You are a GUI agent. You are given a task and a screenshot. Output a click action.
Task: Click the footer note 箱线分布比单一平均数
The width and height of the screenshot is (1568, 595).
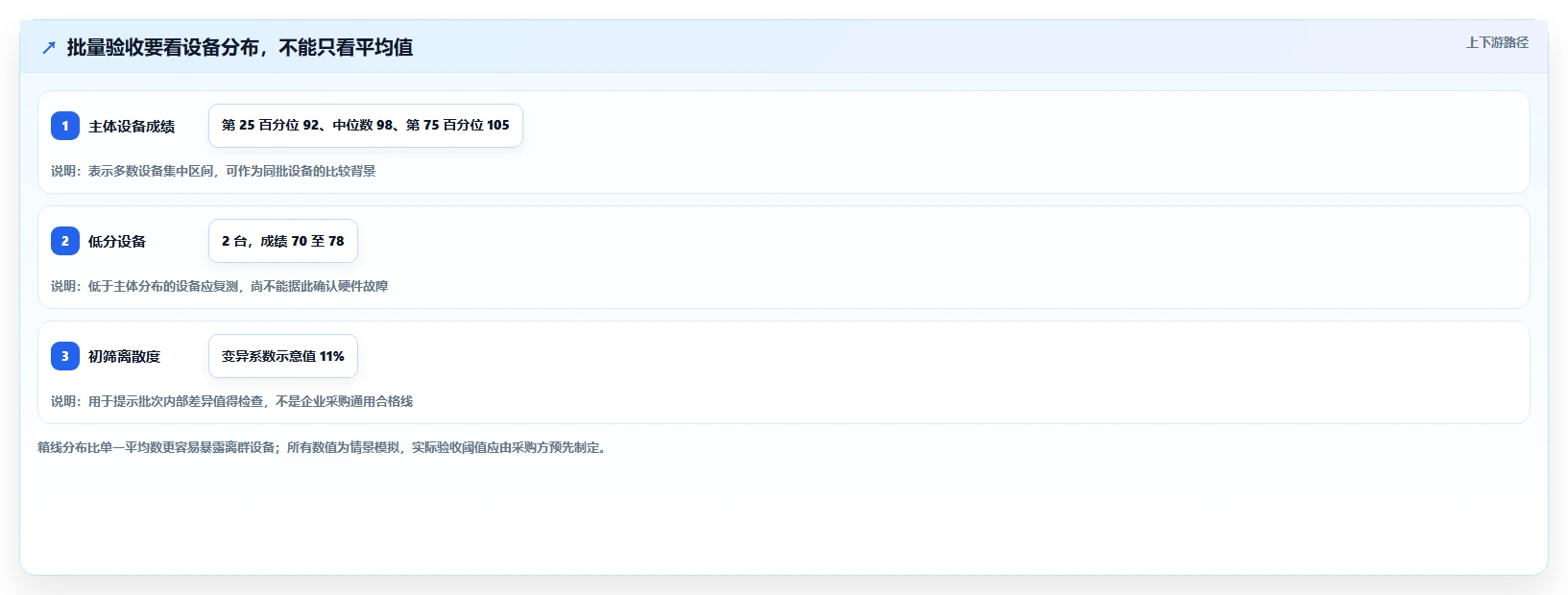(x=324, y=447)
